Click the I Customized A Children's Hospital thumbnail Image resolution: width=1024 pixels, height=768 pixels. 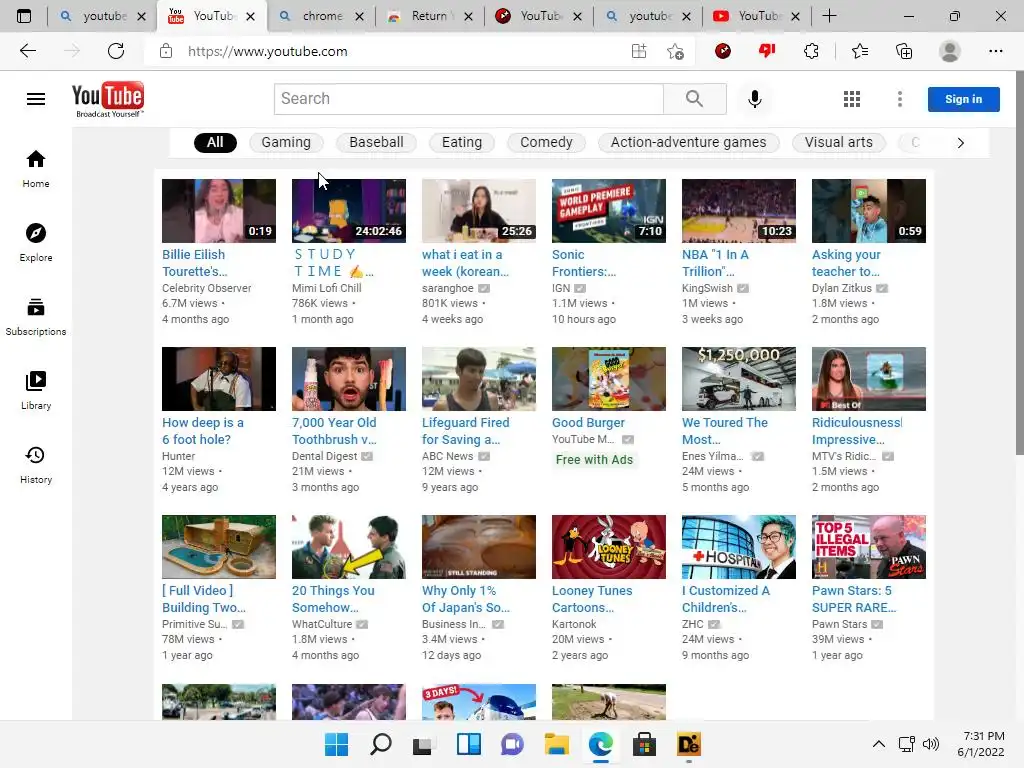coord(739,547)
